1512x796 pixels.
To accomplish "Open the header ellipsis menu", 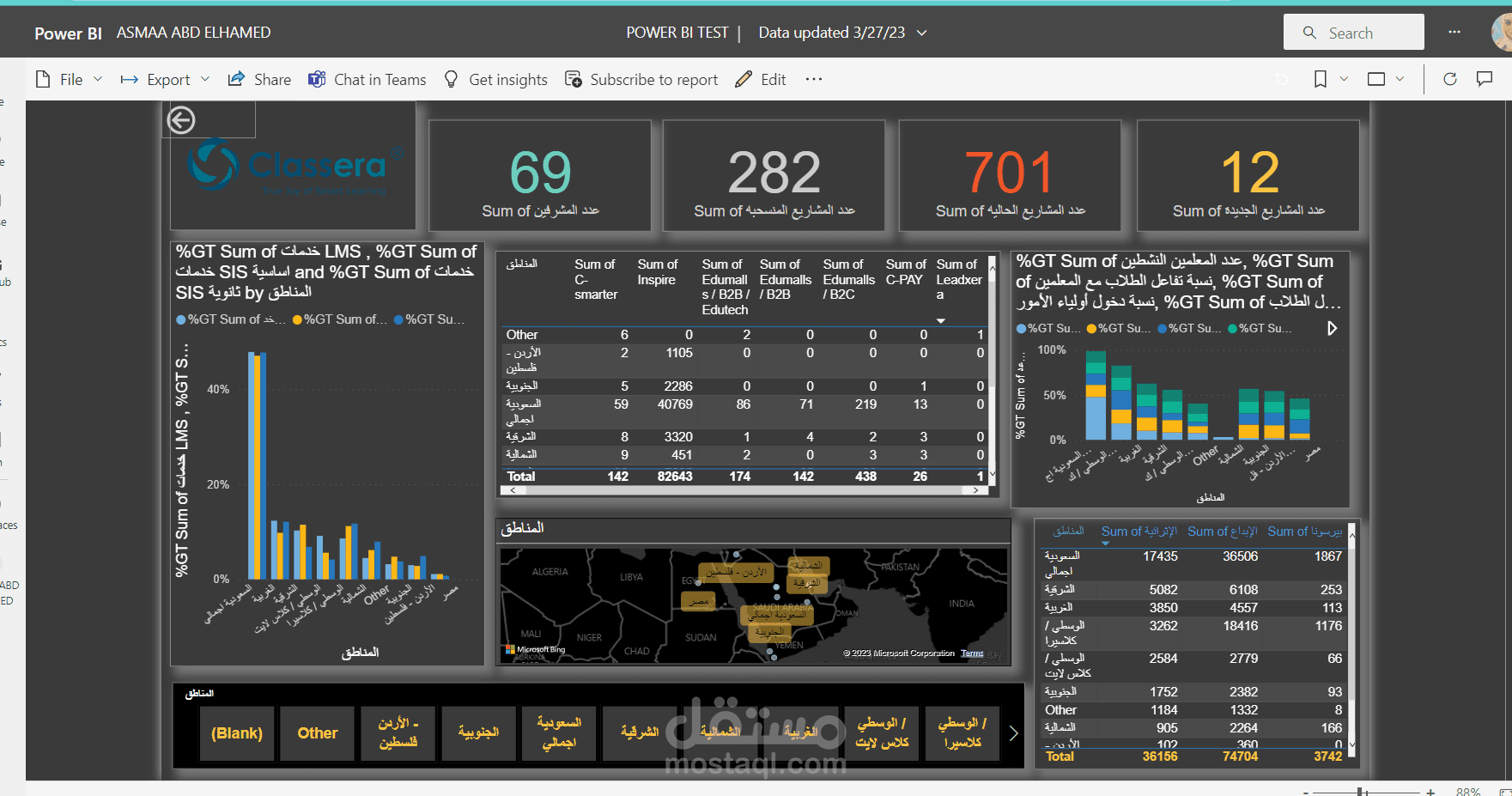I will coord(1454,32).
